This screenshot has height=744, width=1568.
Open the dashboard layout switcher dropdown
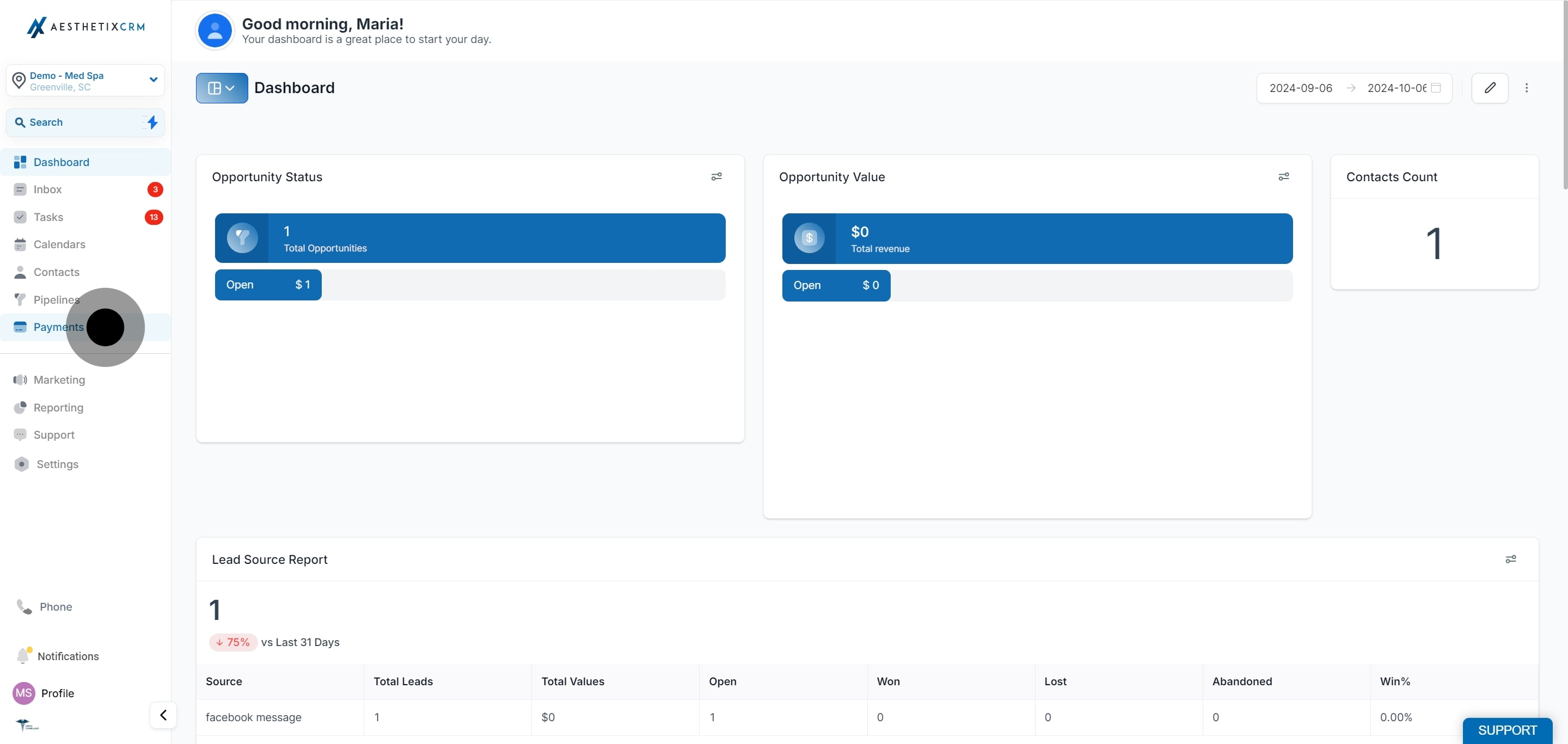(x=222, y=88)
